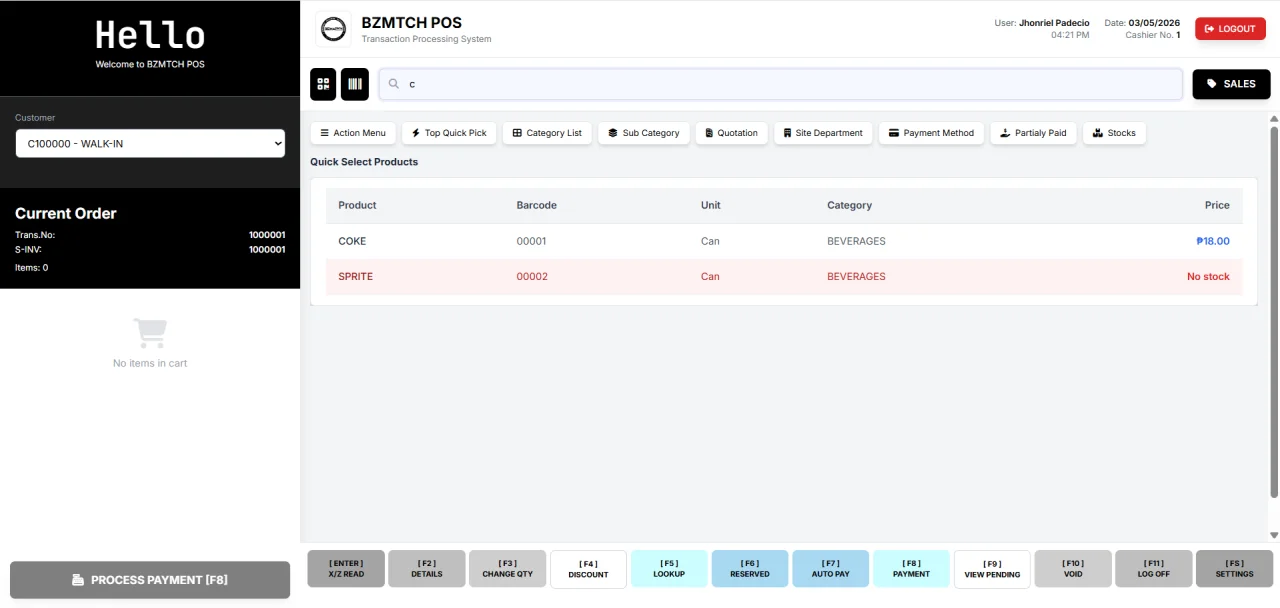The image size is (1280, 608).
Task: Click the SALES button
Action: (1231, 84)
